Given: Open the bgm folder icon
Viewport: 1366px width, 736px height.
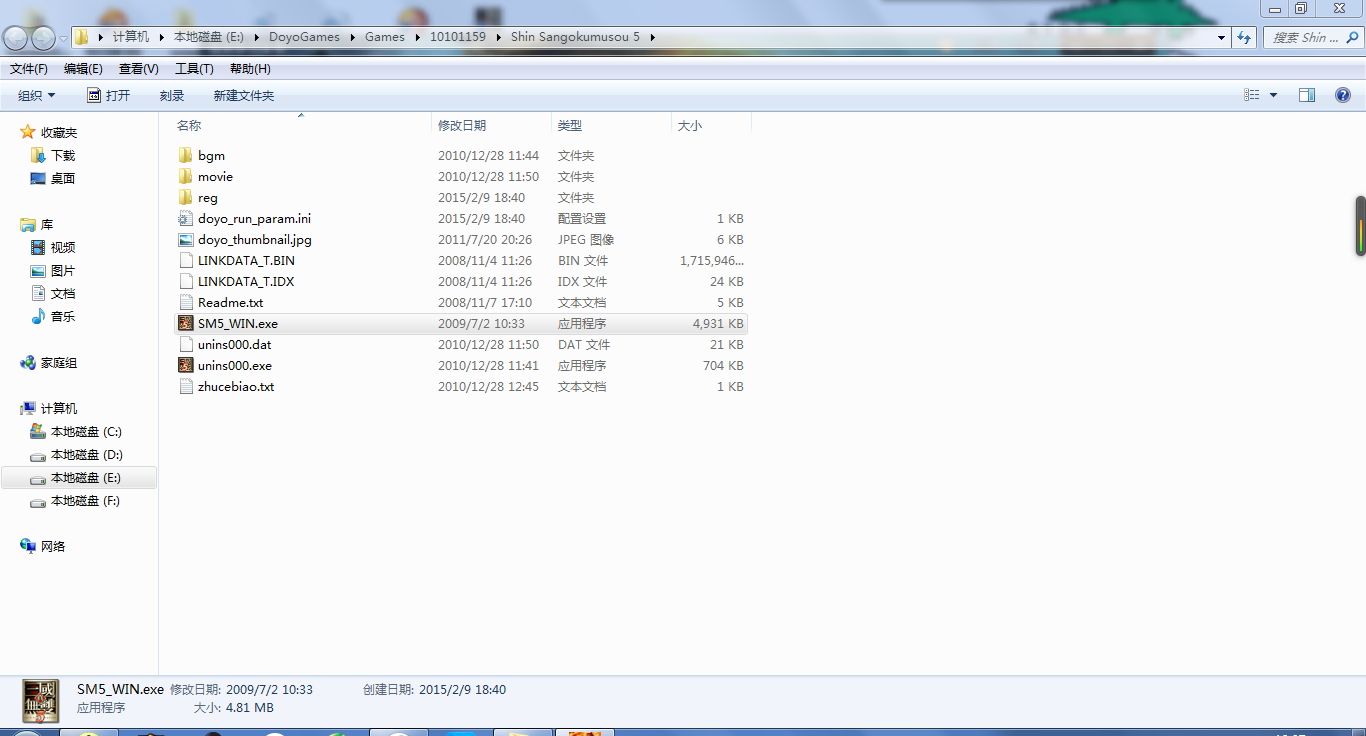Looking at the screenshot, I should (x=187, y=155).
